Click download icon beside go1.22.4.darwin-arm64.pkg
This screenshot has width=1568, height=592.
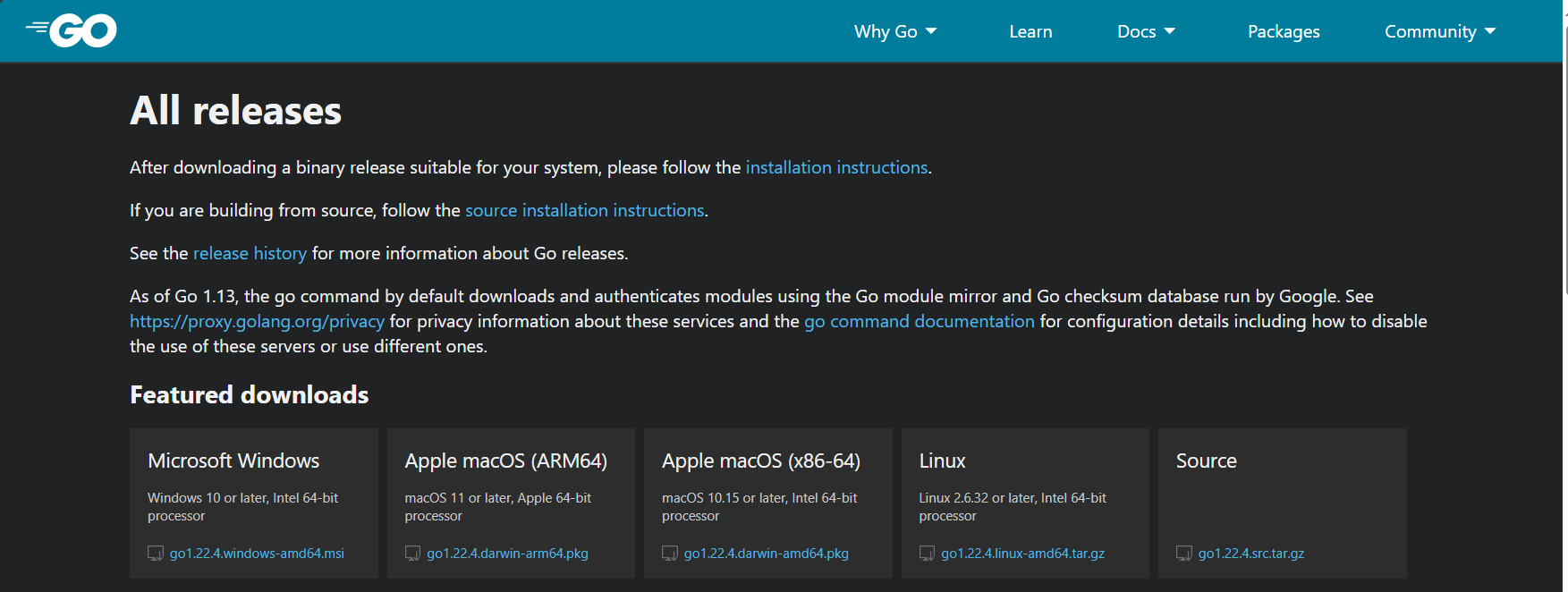412,554
